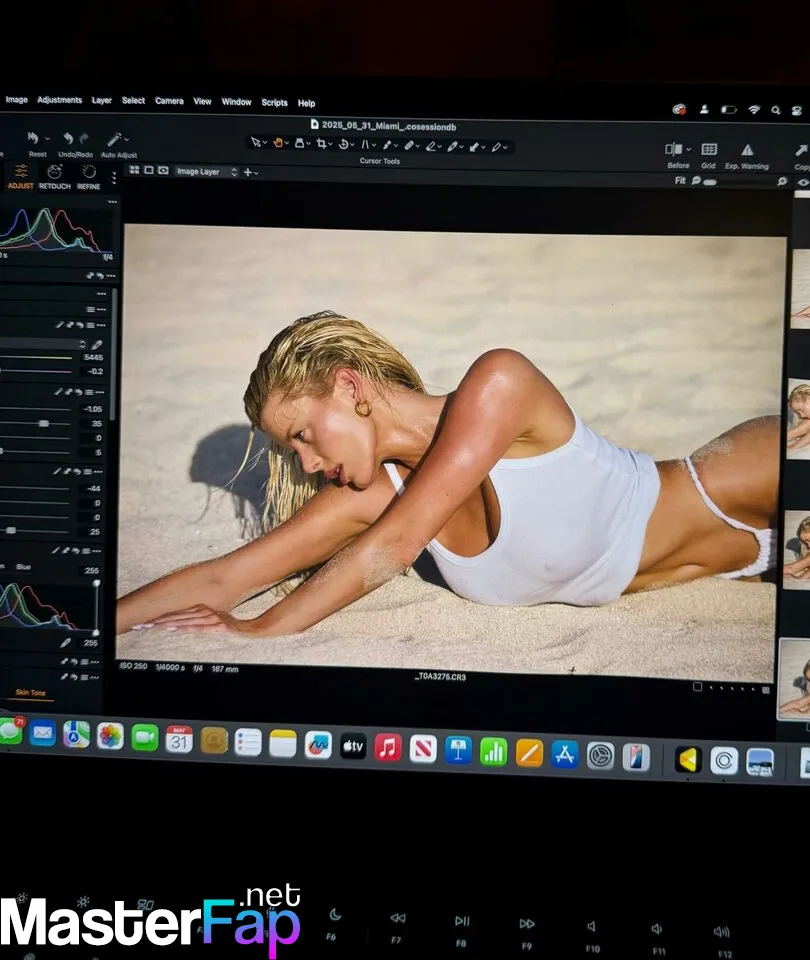Click the Reset adjustments icon
The height and width of the screenshot is (960, 810).
tap(34, 138)
